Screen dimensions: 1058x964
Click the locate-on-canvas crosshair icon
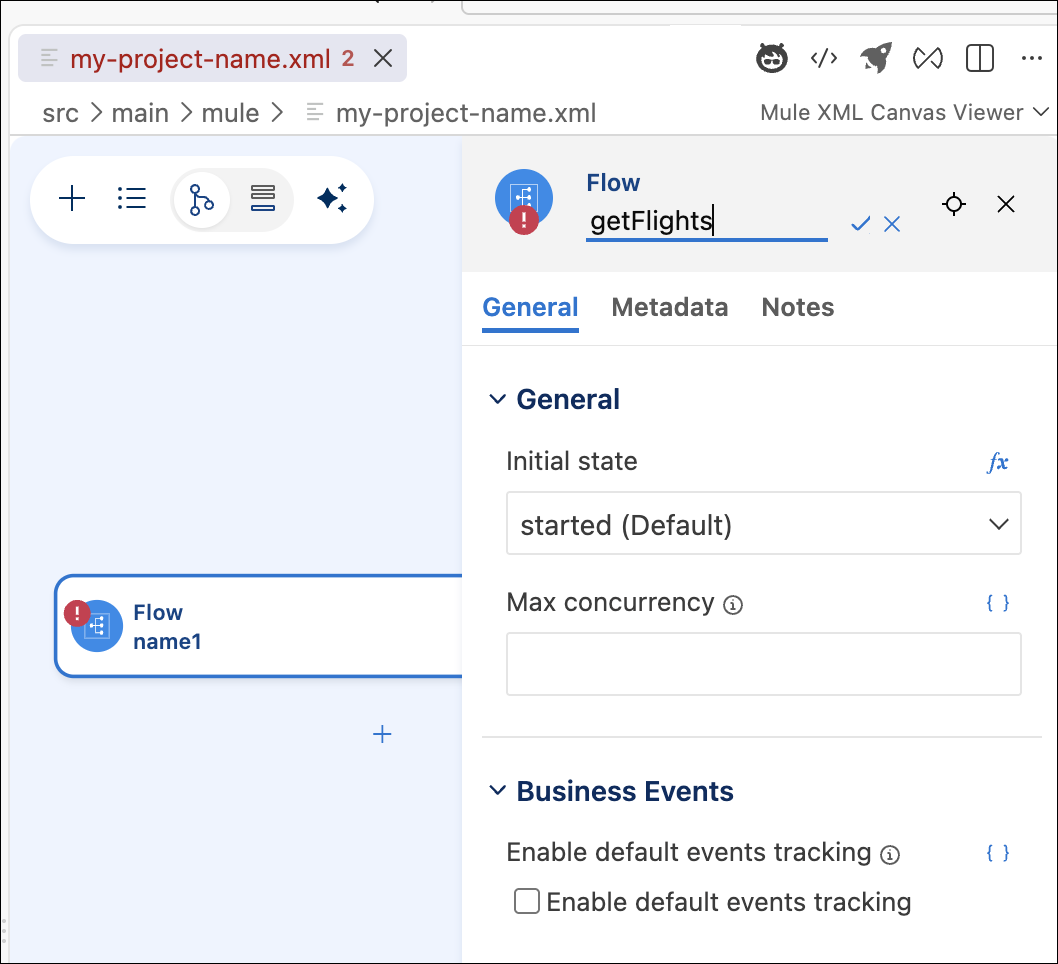click(x=954, y=204)
